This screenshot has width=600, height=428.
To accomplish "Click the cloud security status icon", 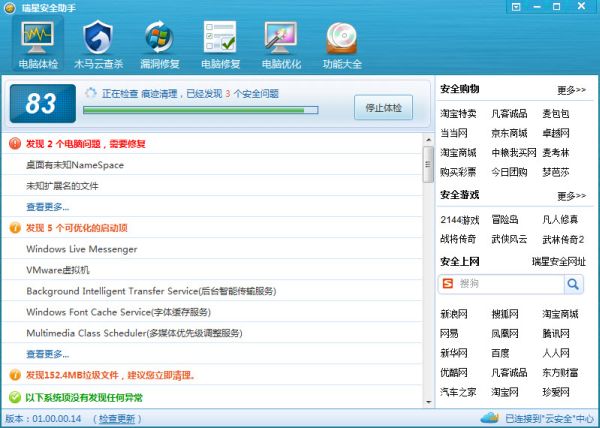I will (x=488, y=417).
